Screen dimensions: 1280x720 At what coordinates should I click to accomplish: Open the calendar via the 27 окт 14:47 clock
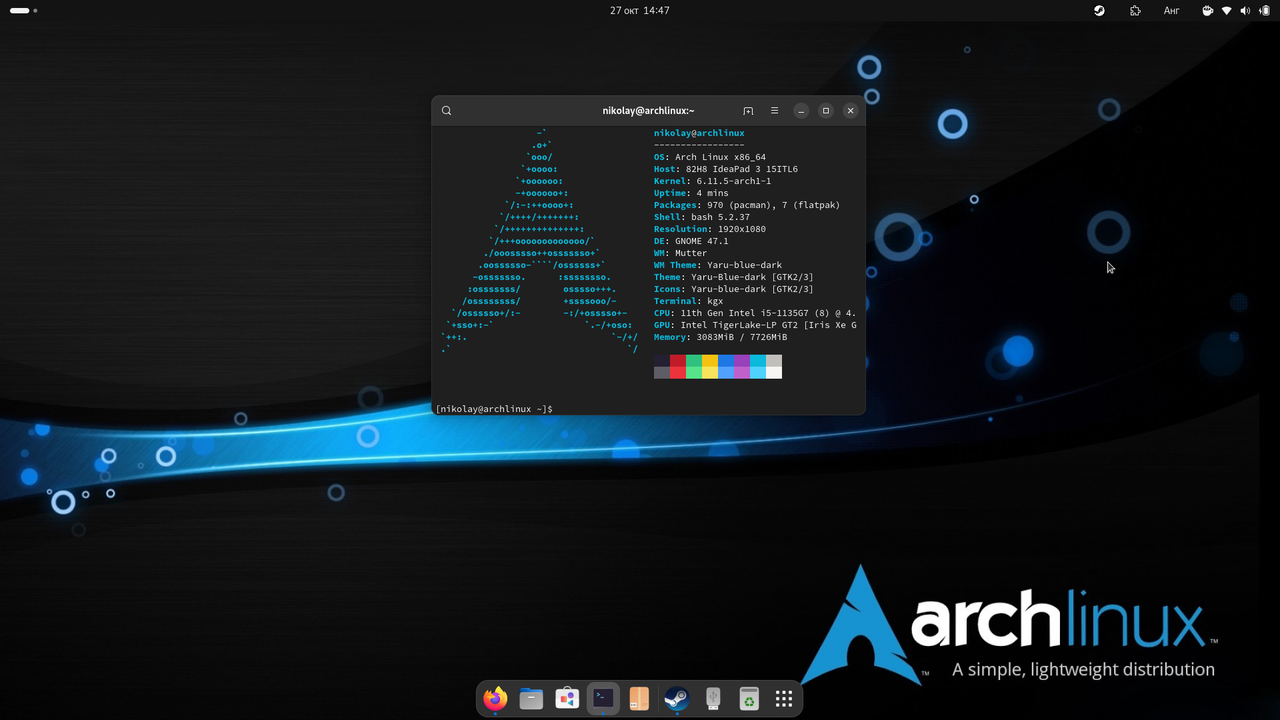(x=640, y=11)
